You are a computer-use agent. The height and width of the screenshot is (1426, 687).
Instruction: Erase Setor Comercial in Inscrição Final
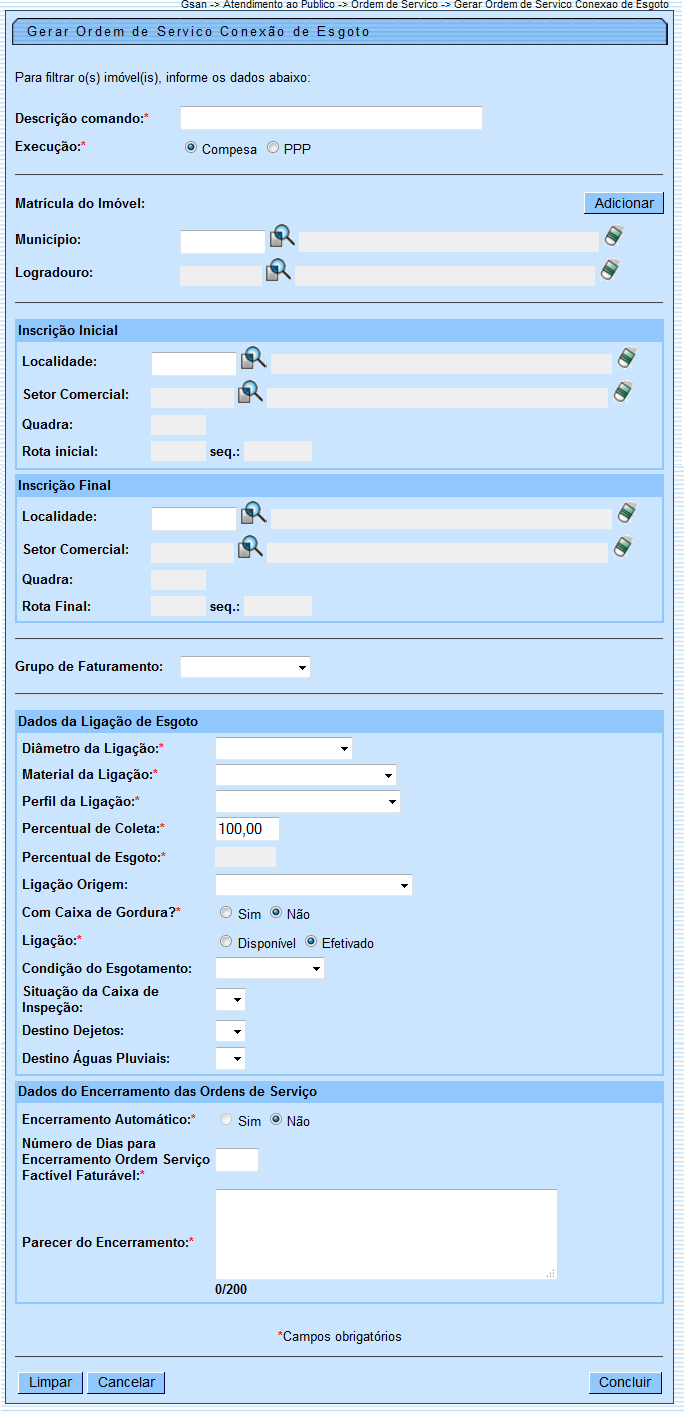coord(623,546)
